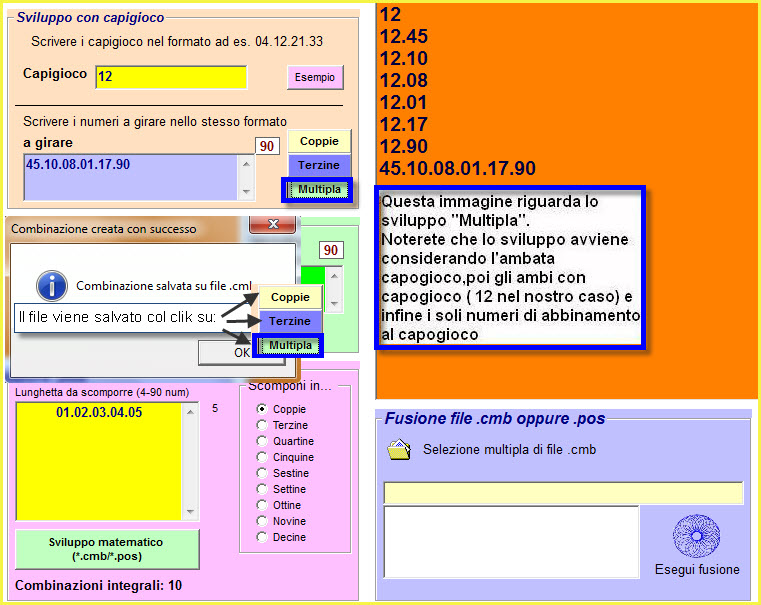Click 'Selezione multipla di file .cmb' label
Image resolution: width=761 pixels, height=605 pixels.
point(509,449)
